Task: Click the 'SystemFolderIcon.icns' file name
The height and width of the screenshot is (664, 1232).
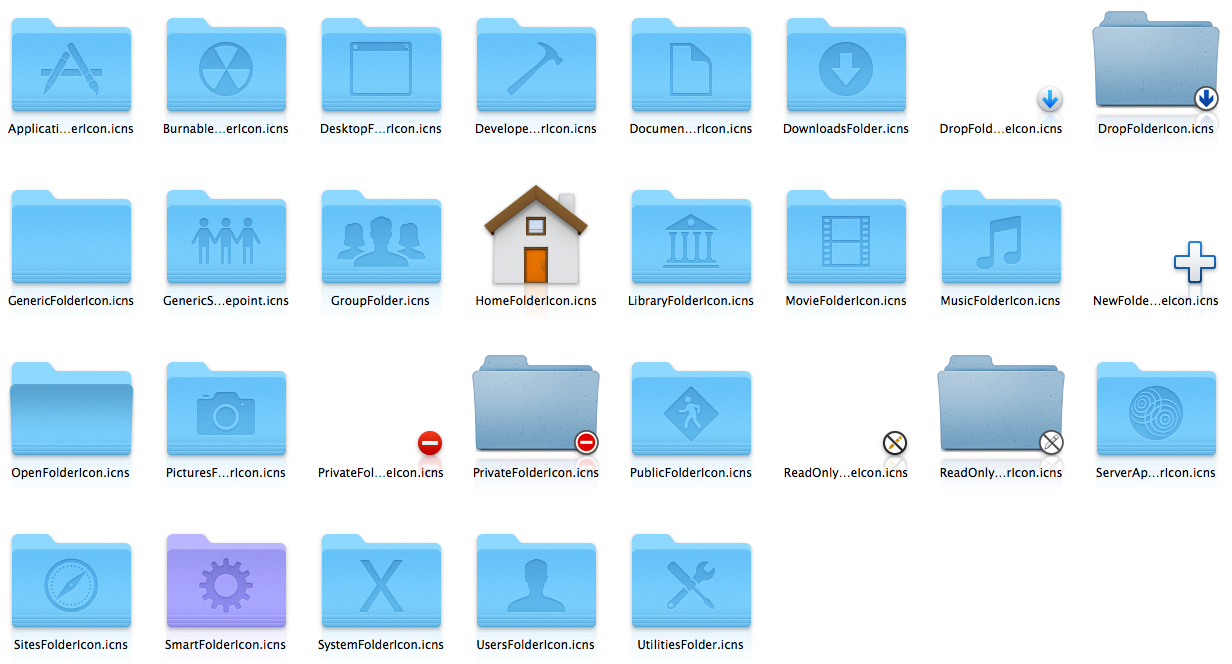Action: tap(381, 645)
